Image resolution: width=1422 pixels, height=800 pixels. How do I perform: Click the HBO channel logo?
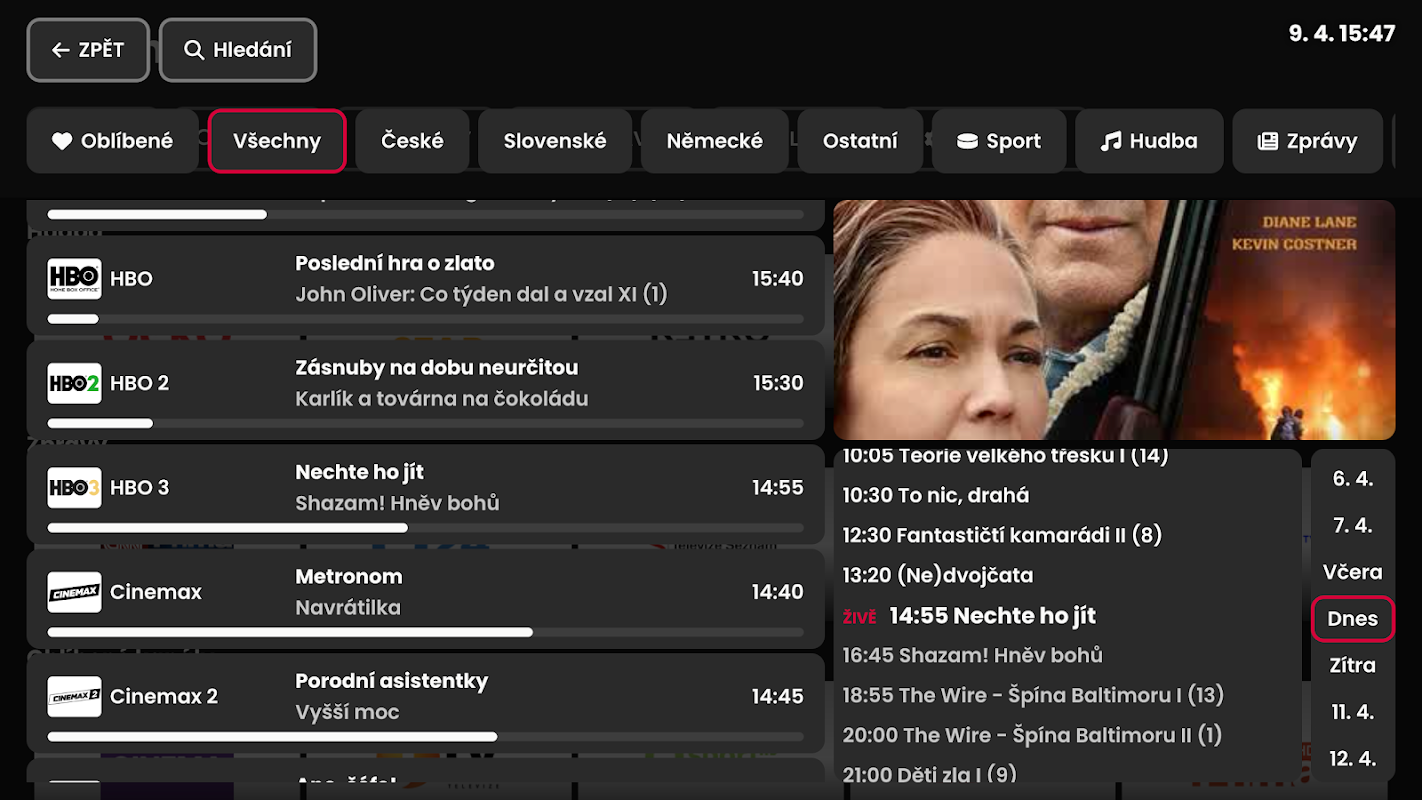74,279
